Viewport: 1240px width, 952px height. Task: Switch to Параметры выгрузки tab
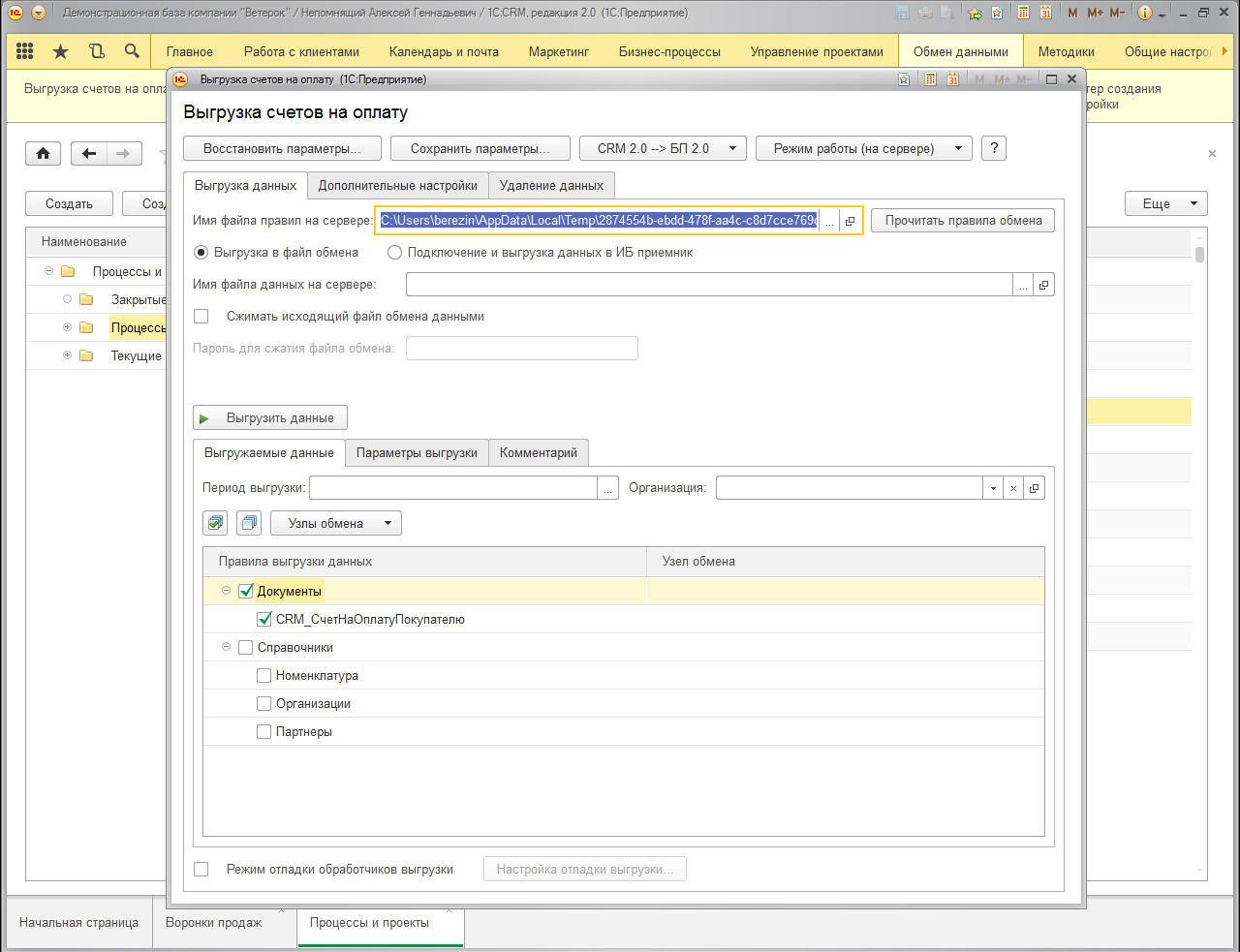pos(417,452)
